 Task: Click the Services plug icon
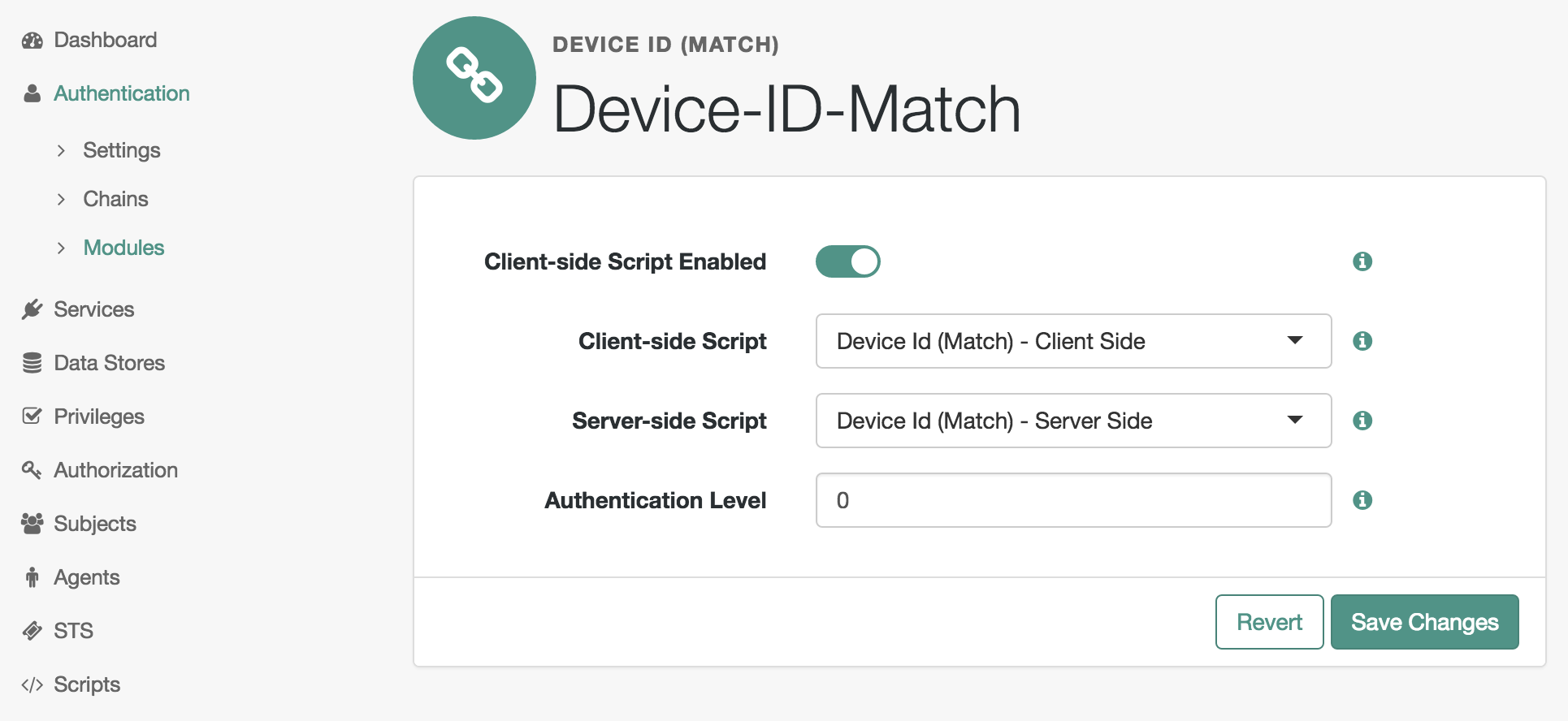click(32, 309)
